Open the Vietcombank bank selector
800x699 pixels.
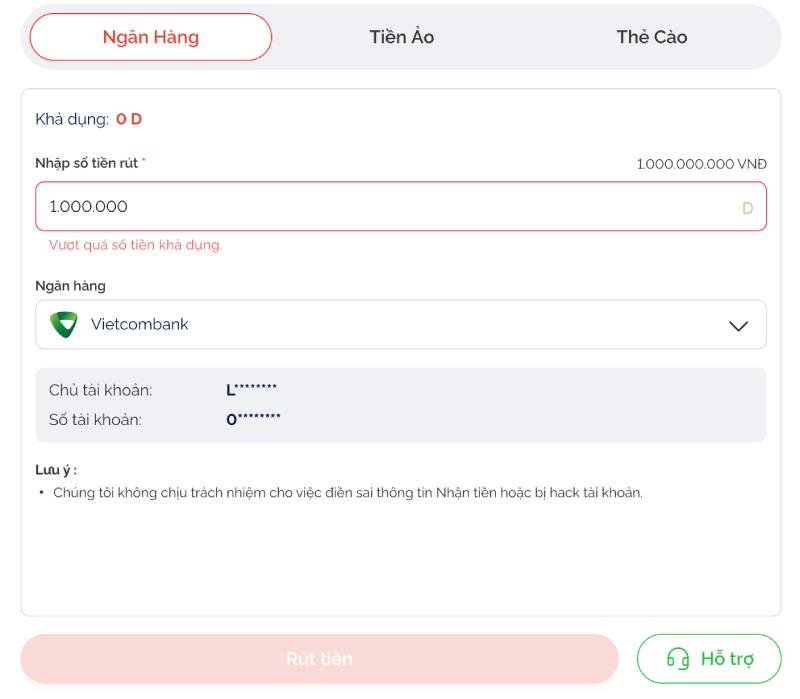point(400,325)
